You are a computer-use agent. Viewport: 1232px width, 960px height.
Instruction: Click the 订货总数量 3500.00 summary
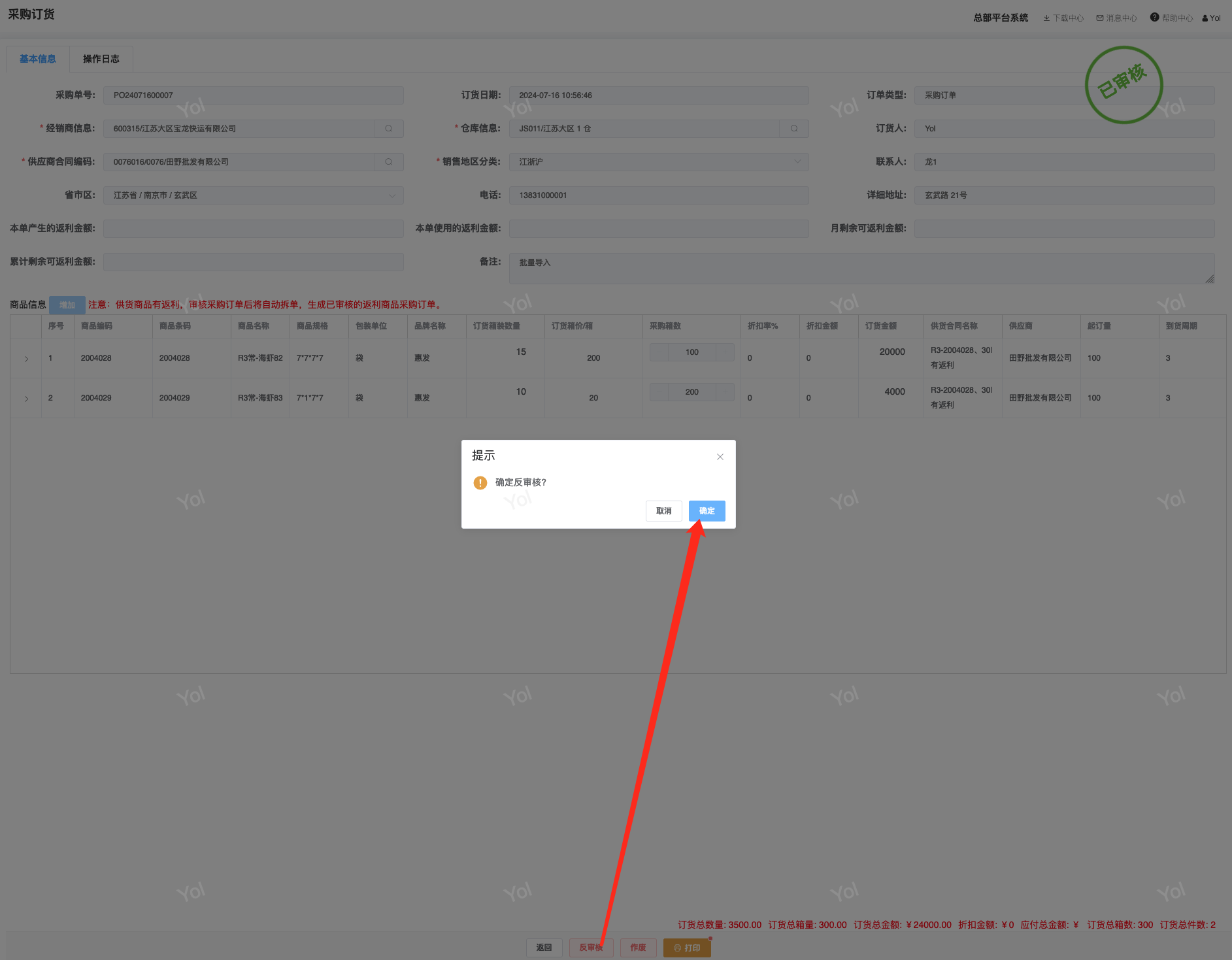click(x=720, y=925)
